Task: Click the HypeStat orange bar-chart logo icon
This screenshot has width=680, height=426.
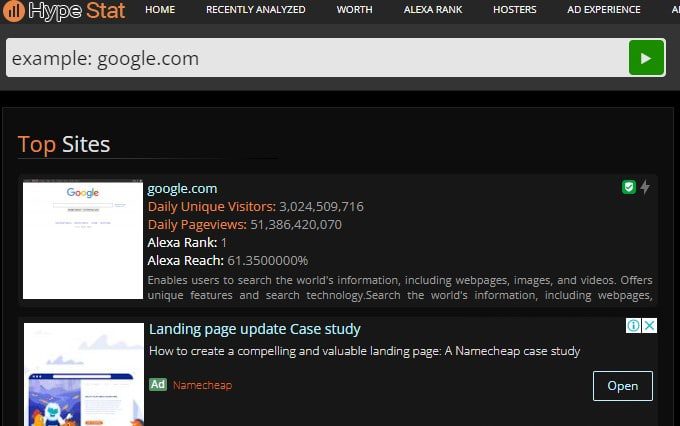Action: pyautogui.click(x=13, y=11)
